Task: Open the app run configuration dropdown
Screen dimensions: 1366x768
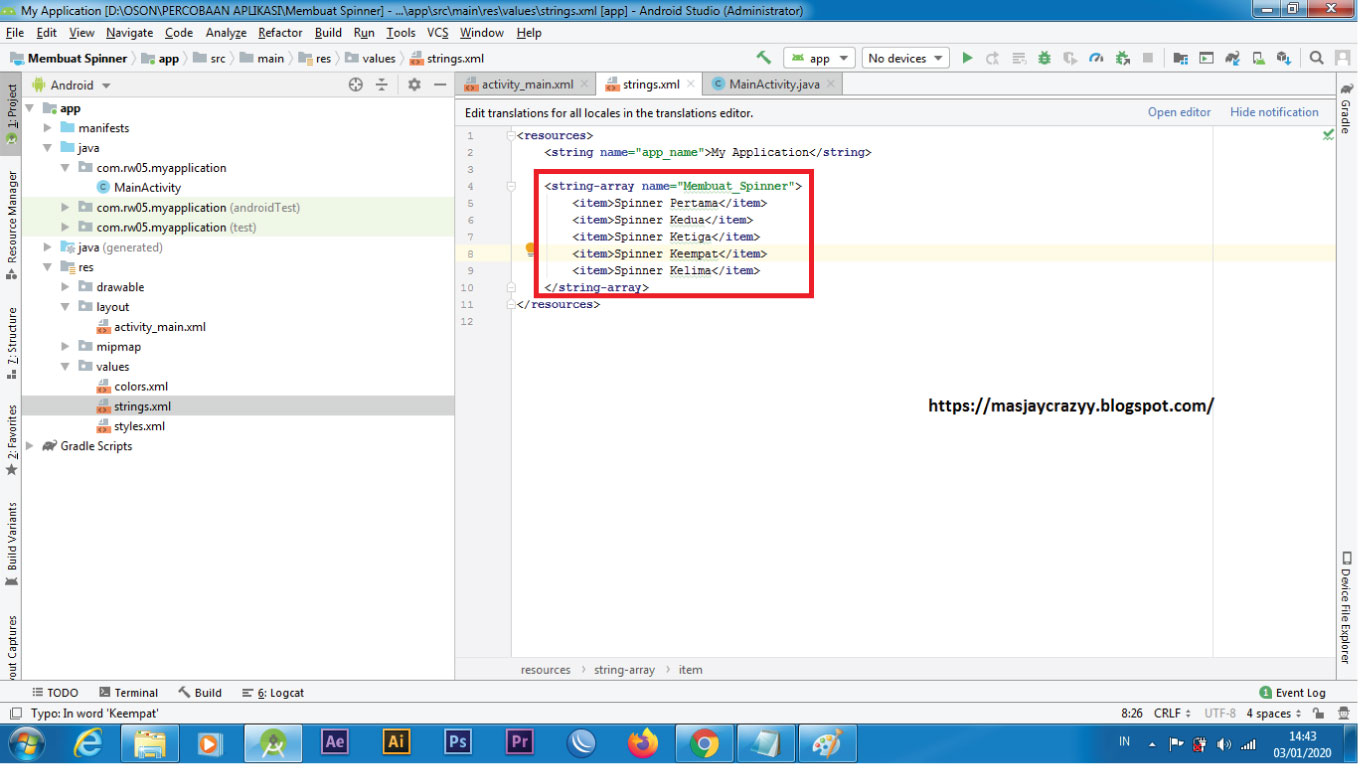Action: 819,57
